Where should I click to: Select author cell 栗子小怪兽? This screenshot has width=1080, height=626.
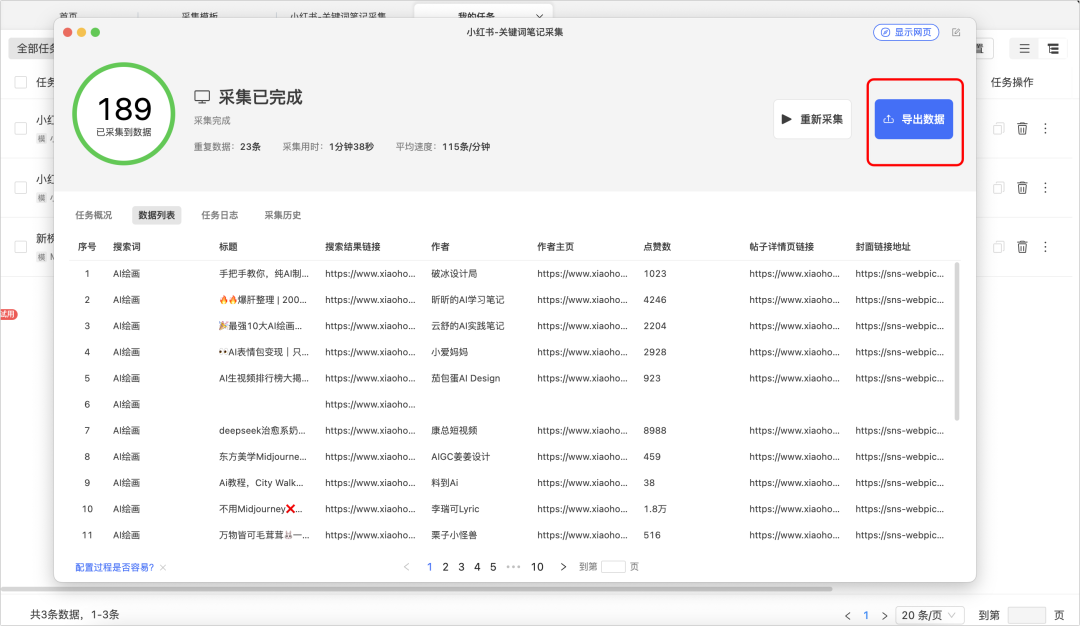tap(454, 535)
